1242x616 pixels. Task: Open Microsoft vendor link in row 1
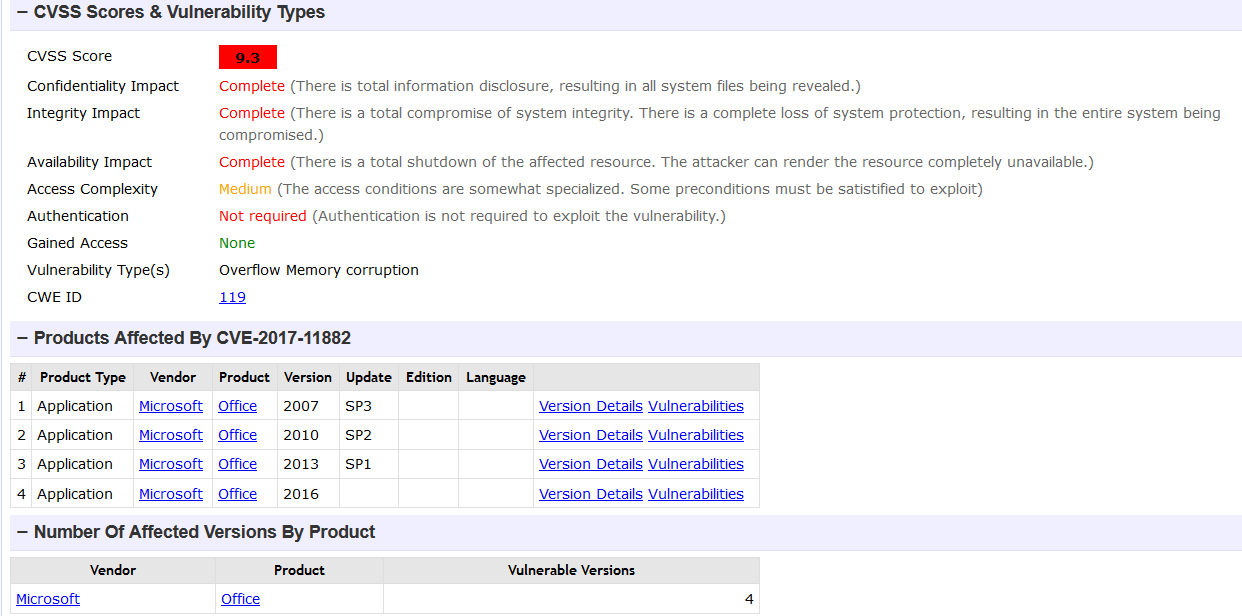(x=171, y=406)
